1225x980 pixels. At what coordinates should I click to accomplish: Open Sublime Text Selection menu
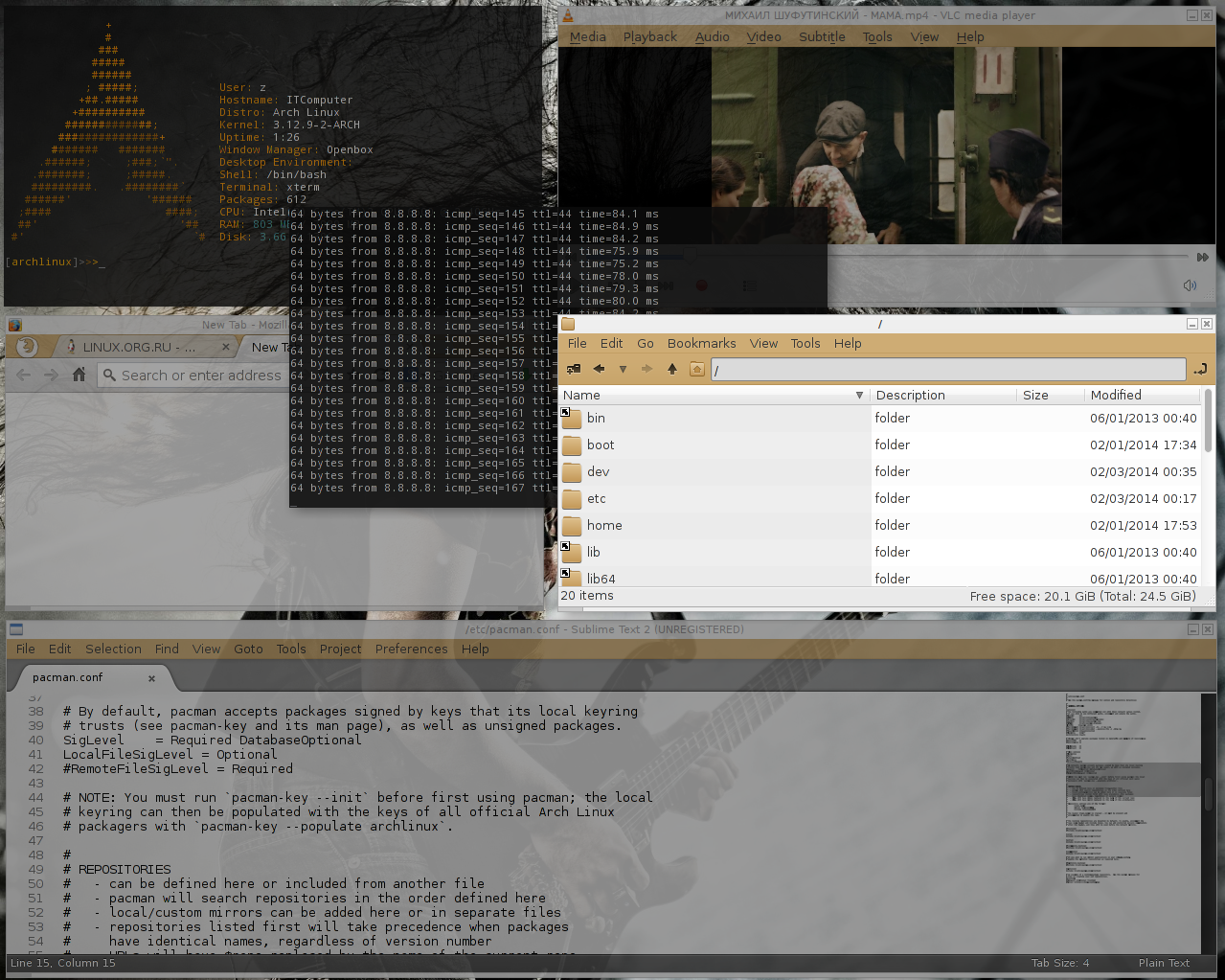pos(113,649)
